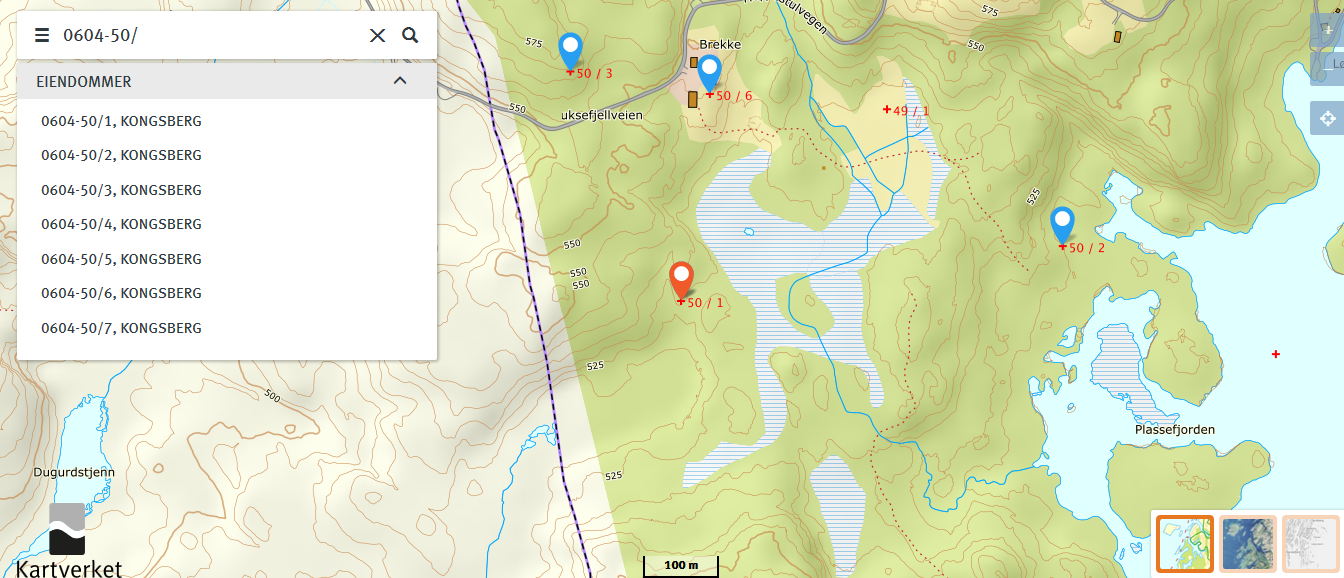The image size is (1344, 578).
Task: Click the EIENDOMMER section header
Action: tap(227, 81)
